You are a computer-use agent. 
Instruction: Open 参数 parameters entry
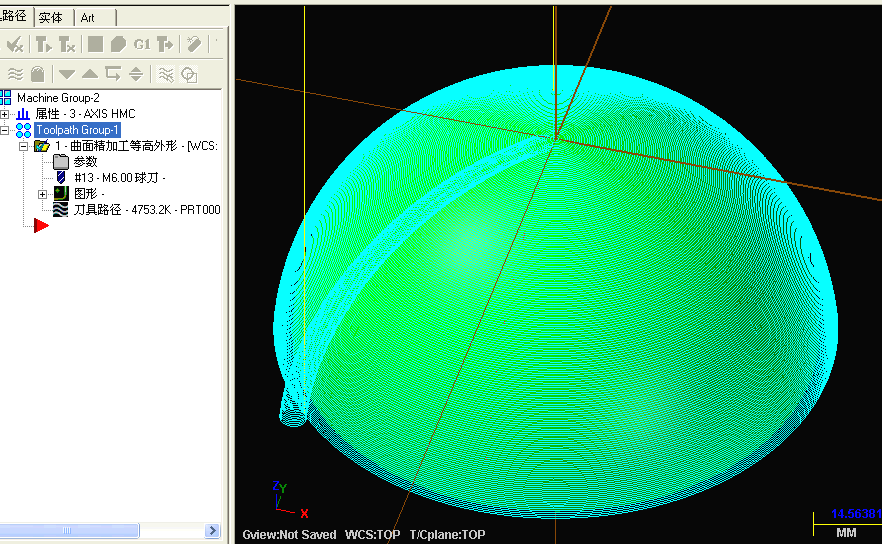86,162
